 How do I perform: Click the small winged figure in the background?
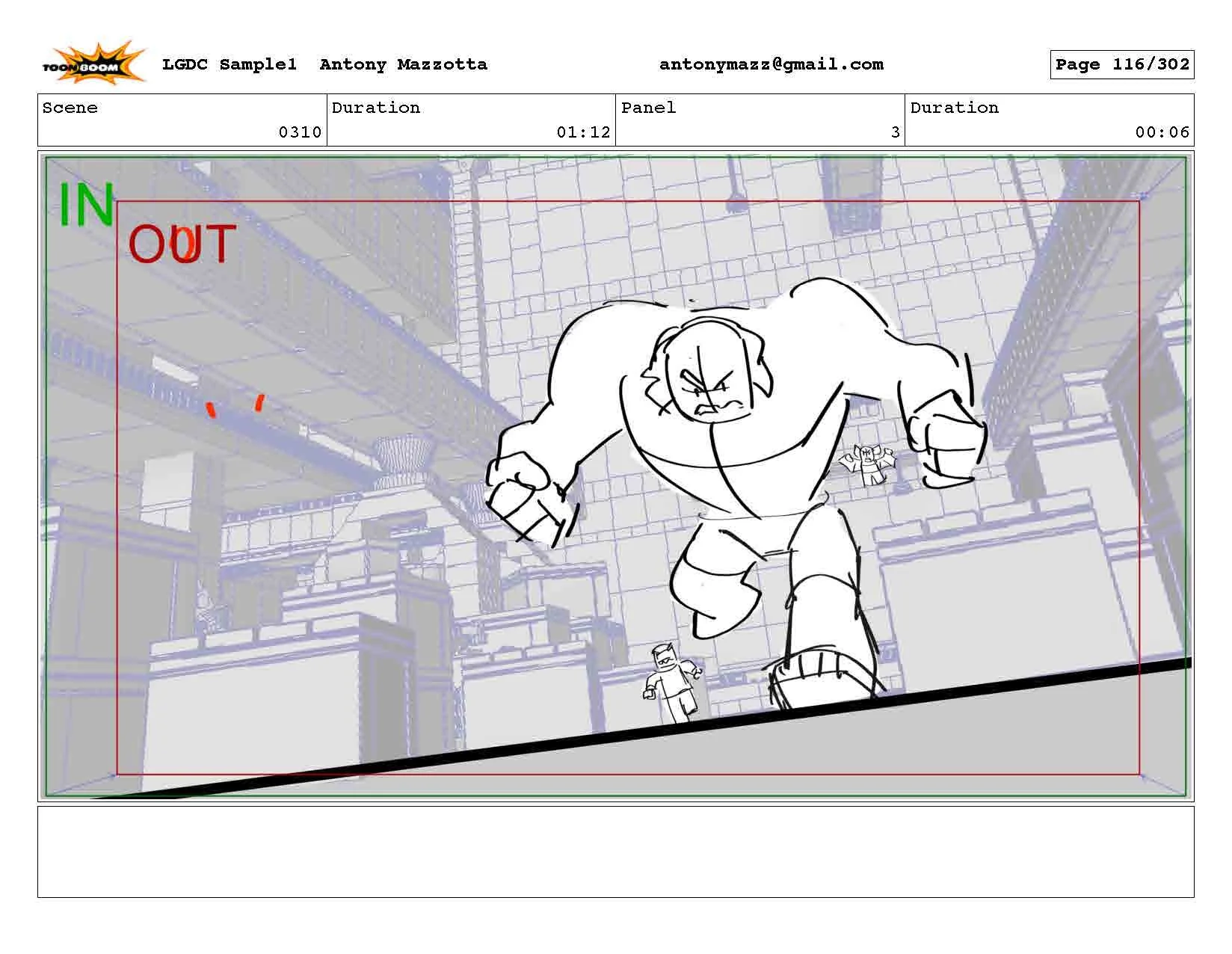(869, 465)
